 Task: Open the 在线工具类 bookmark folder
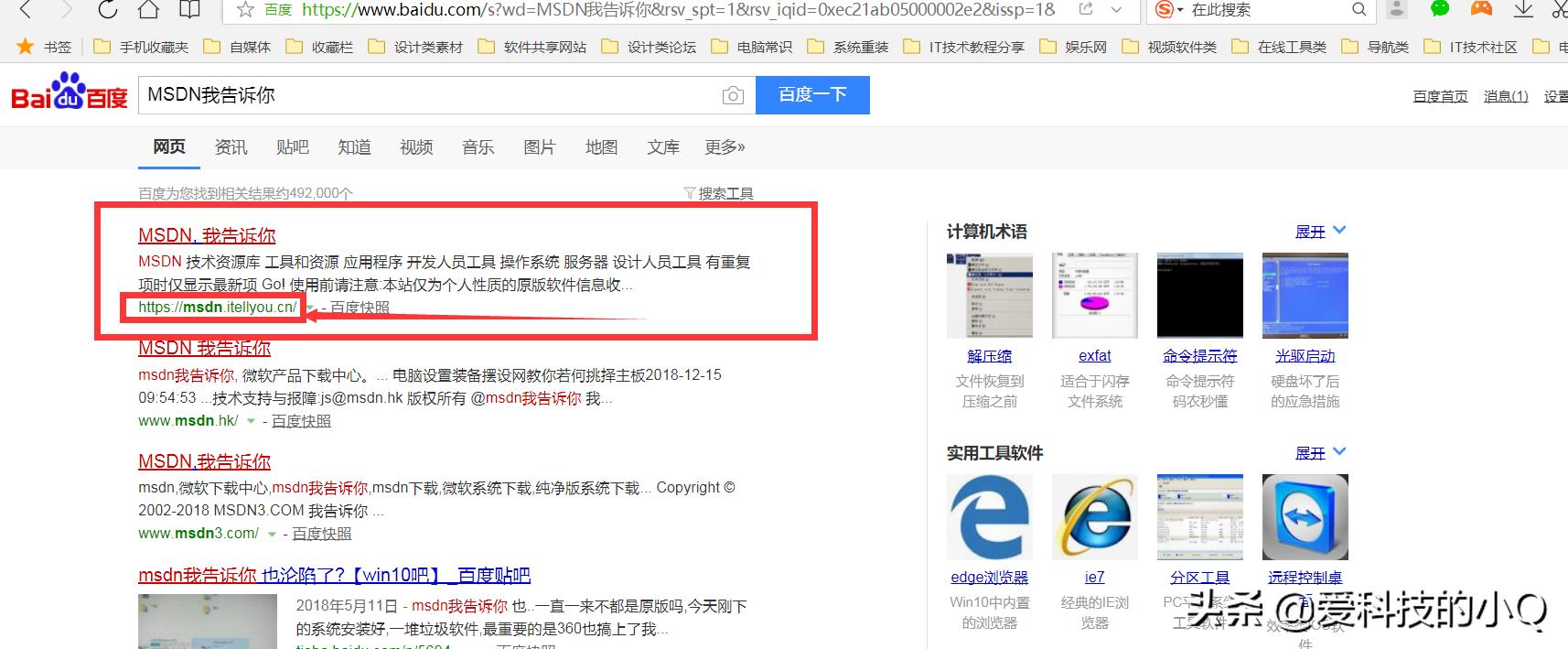pyautogui.click(x=1279, y=47)
